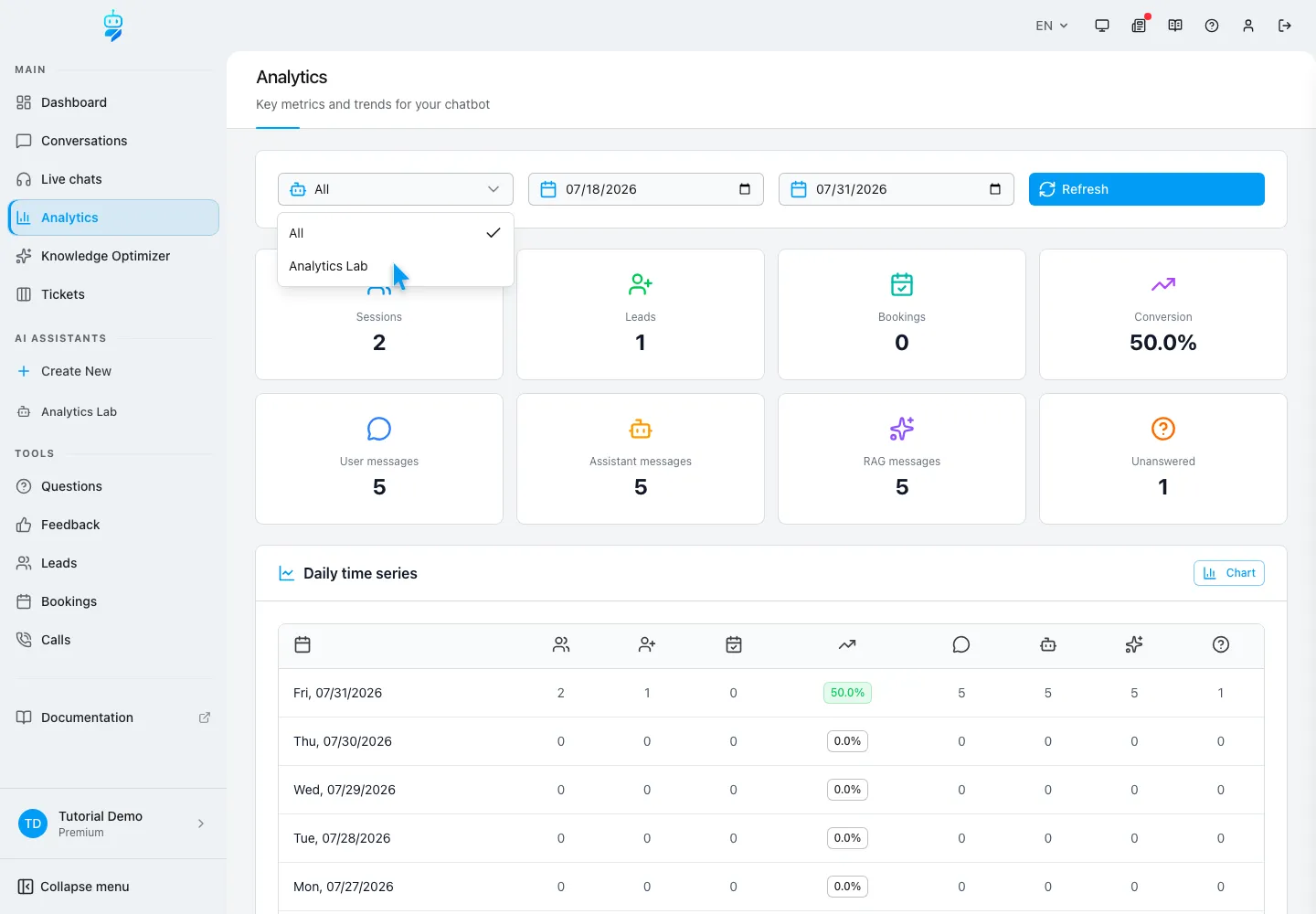1316x914 pixels.
Task: Click the Refresh button
Action: [1147, 189]
